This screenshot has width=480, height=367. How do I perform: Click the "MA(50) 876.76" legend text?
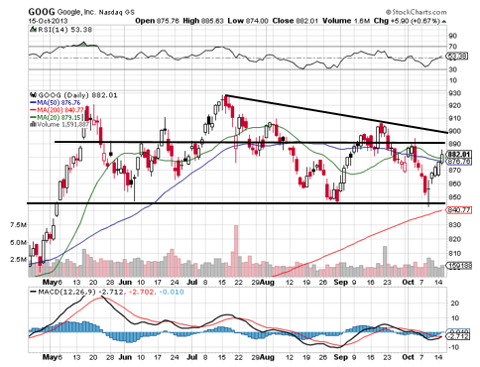pos(58,103)
